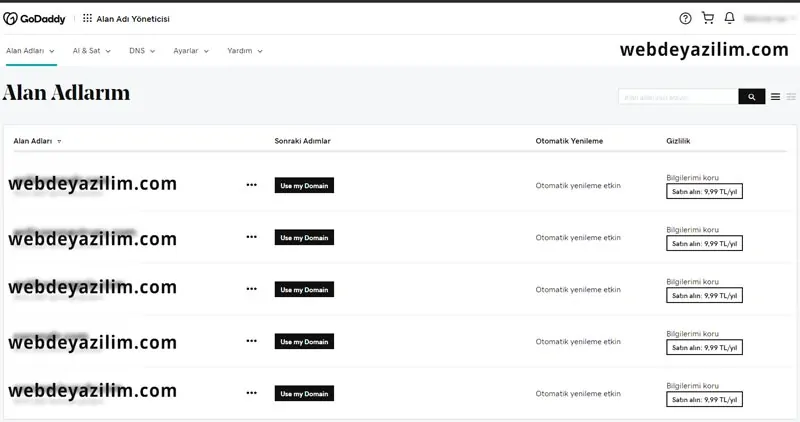Open three-dot menu in fourth domain row
Screen dimensions: 800x422
pos(252,341)
